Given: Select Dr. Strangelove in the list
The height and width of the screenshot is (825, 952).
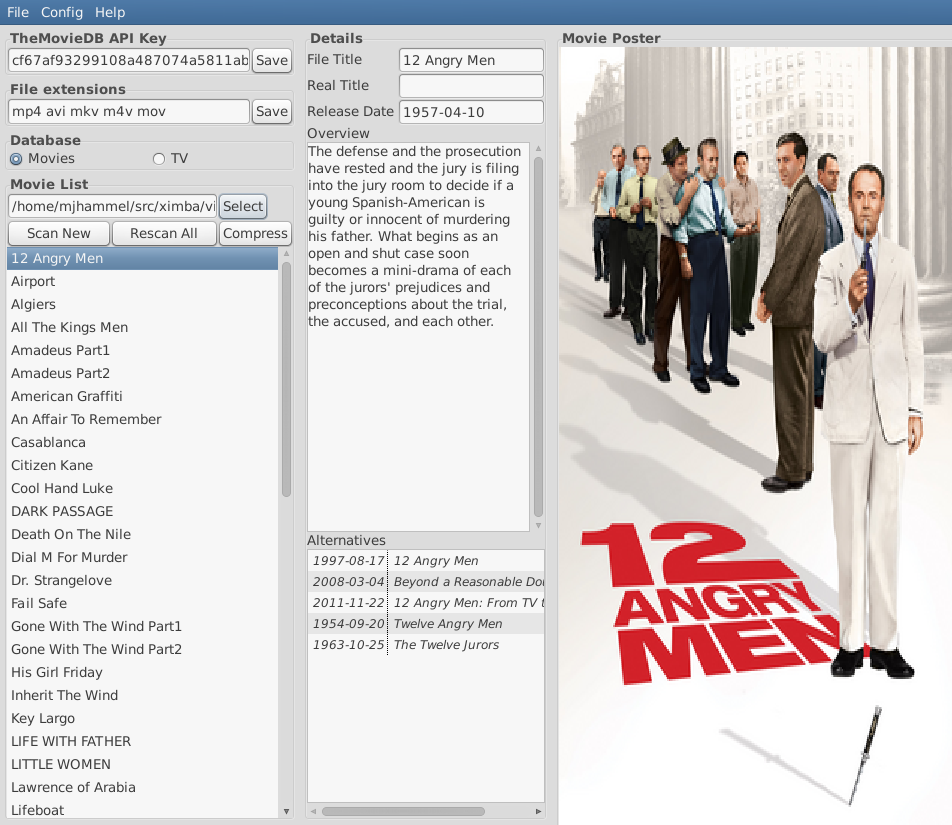Looking at the screenshot, I should click(x=143, y=580).
